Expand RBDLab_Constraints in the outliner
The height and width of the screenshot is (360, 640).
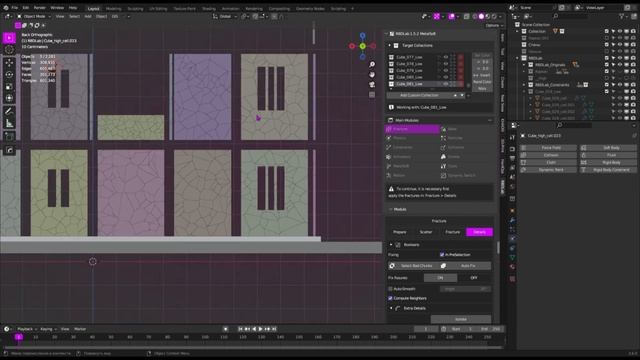[x=524, y=85]
